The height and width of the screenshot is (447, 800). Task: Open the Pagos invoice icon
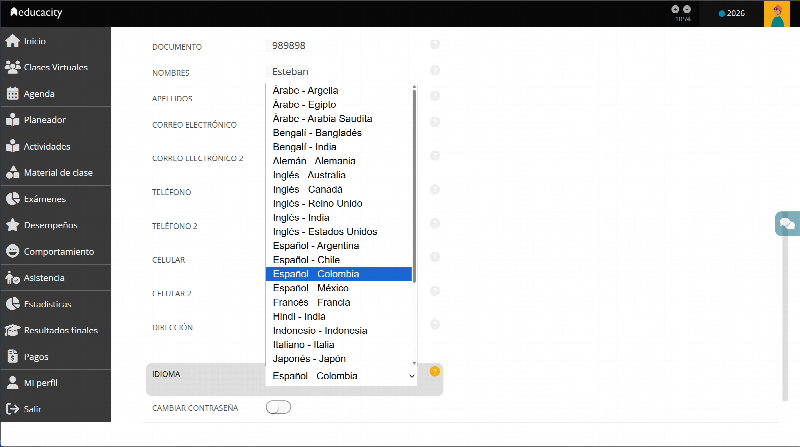pyautogui.click(x=12, y=356)
